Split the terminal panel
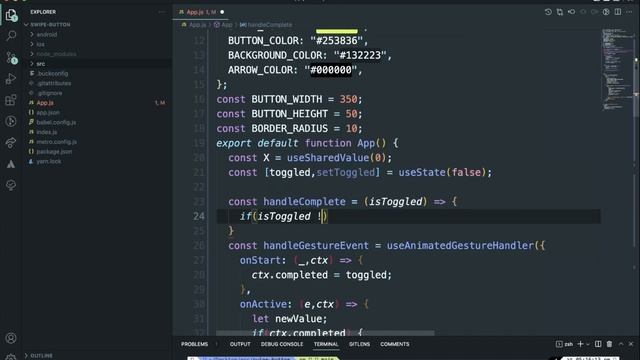Viewport: 640px width, 360px height. pyautogui.click(x=598, y=344)
